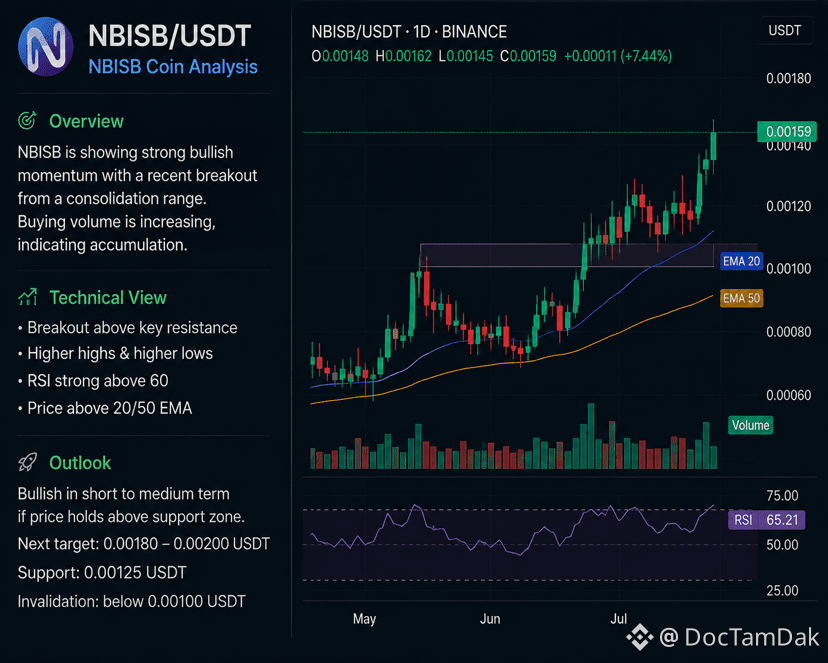The width and height of the screenshot is (828, 663).
Task: Click the USDT currency button
Action: (x=785, y=31)
